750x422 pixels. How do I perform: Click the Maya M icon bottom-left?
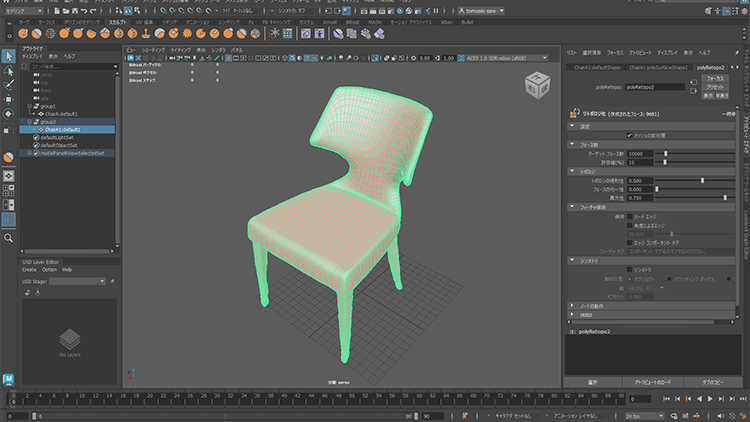8,379
